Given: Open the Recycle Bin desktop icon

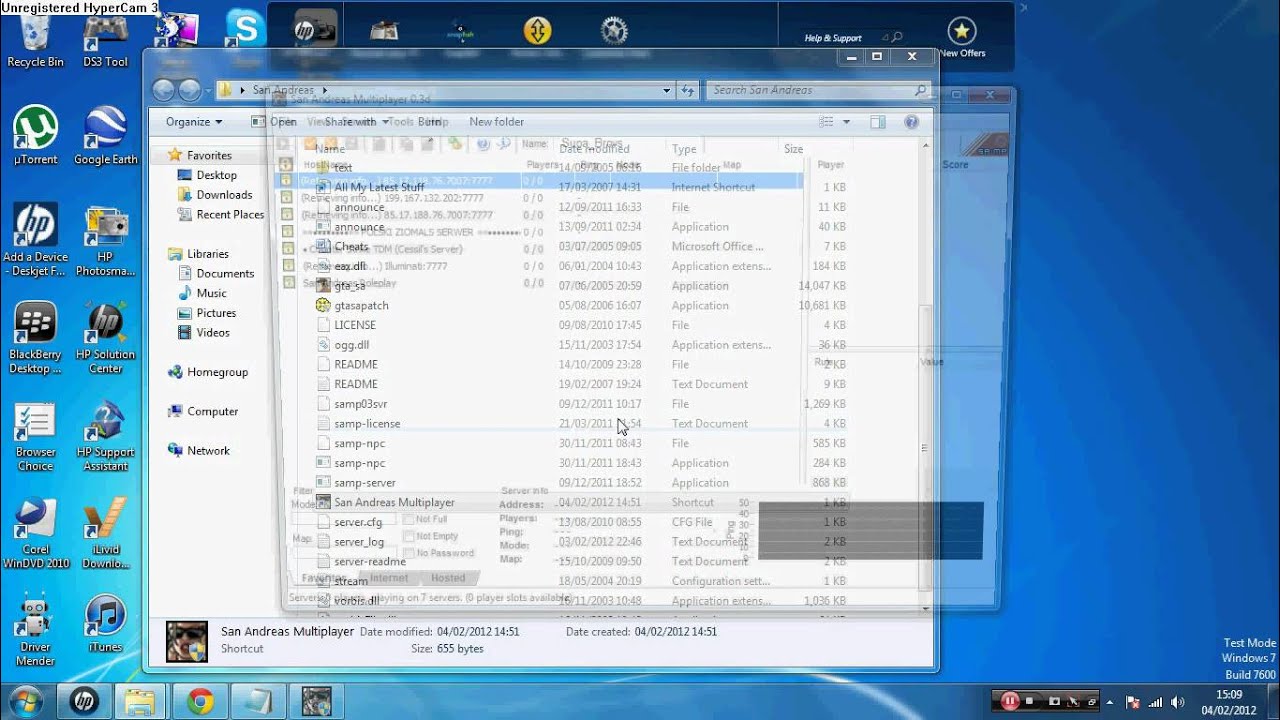Looking at the screenshot, I should 35,42.
